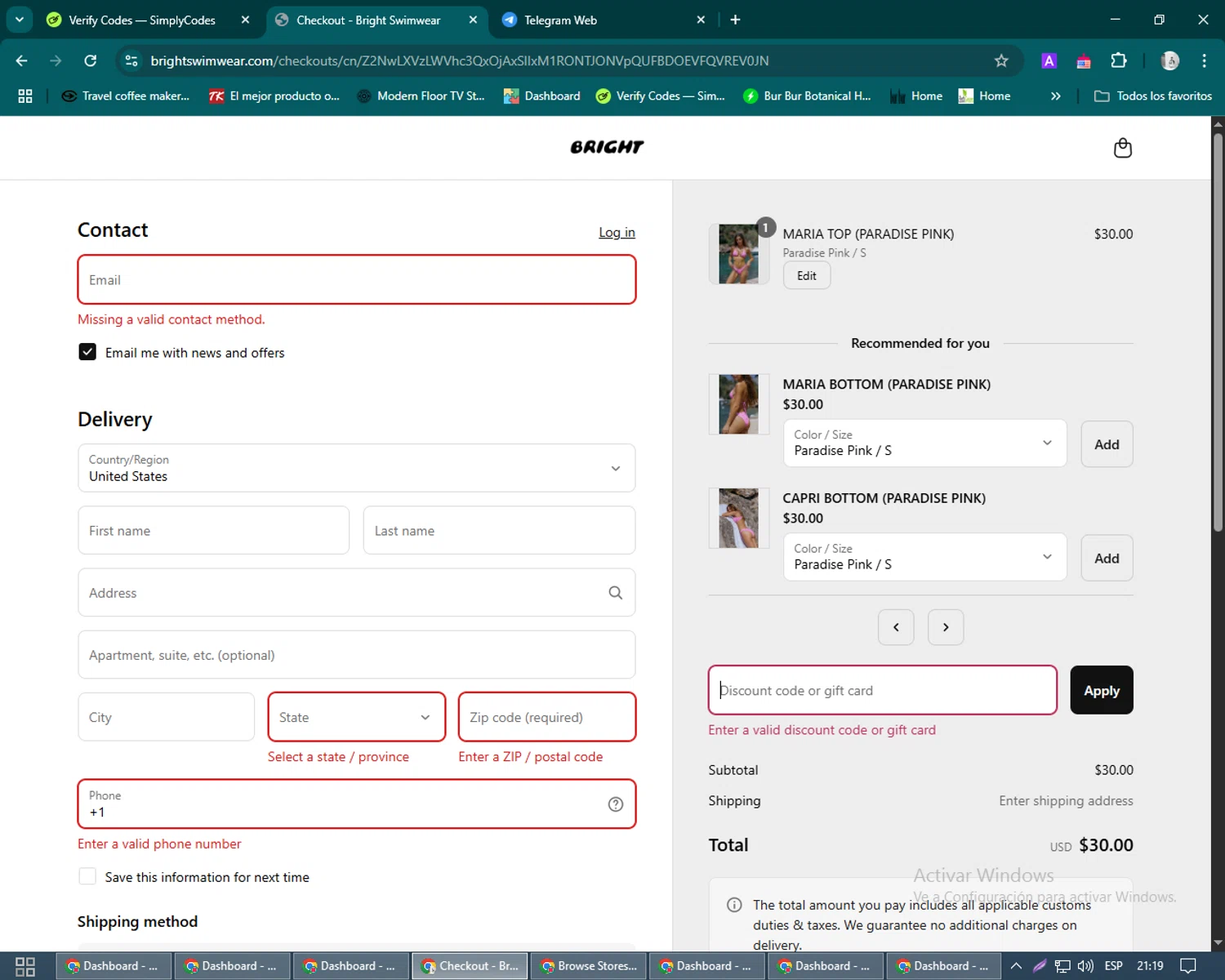Focus the First name field

pyautogui.click(x=213, y=530)
